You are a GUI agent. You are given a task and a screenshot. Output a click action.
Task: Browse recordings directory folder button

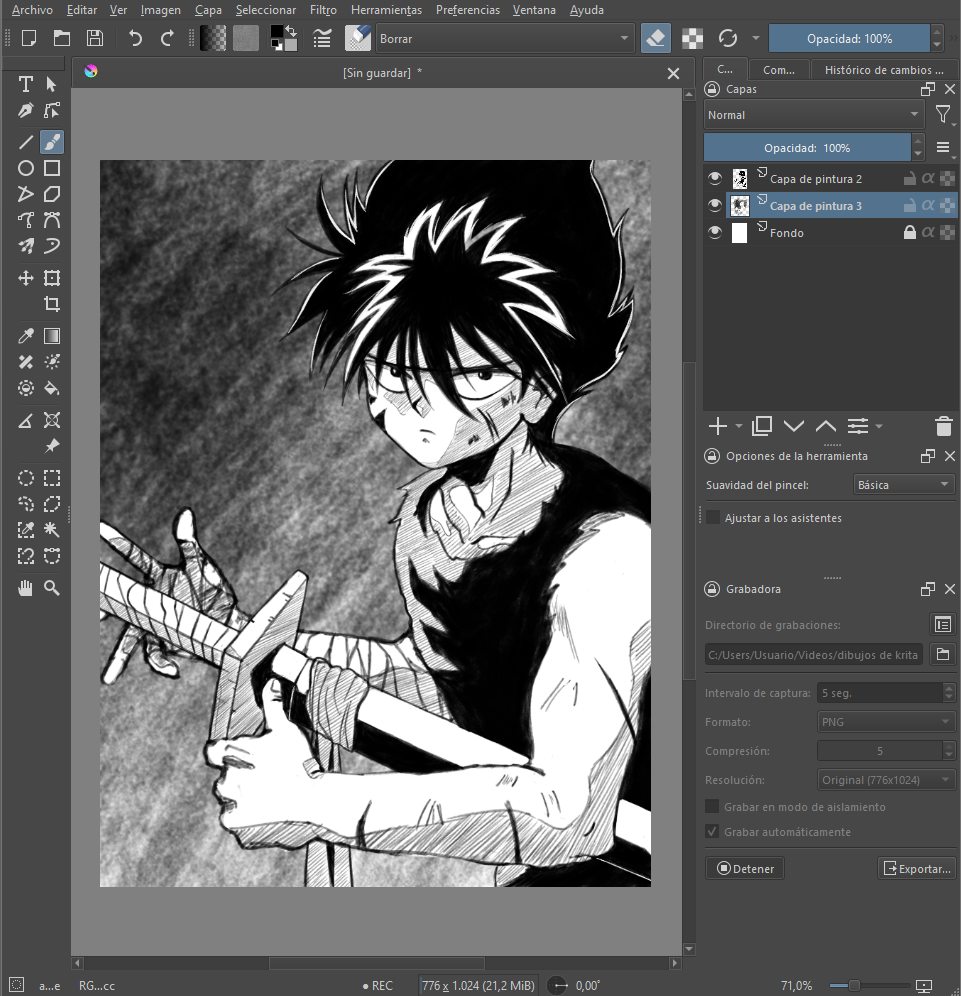click(x=943, y=654)
